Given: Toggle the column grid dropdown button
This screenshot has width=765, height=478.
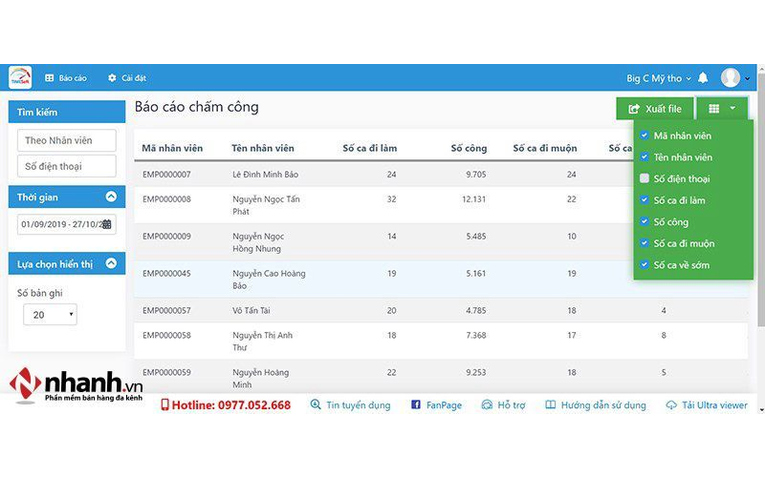Looking at the screenshot, I should point(722,109).
